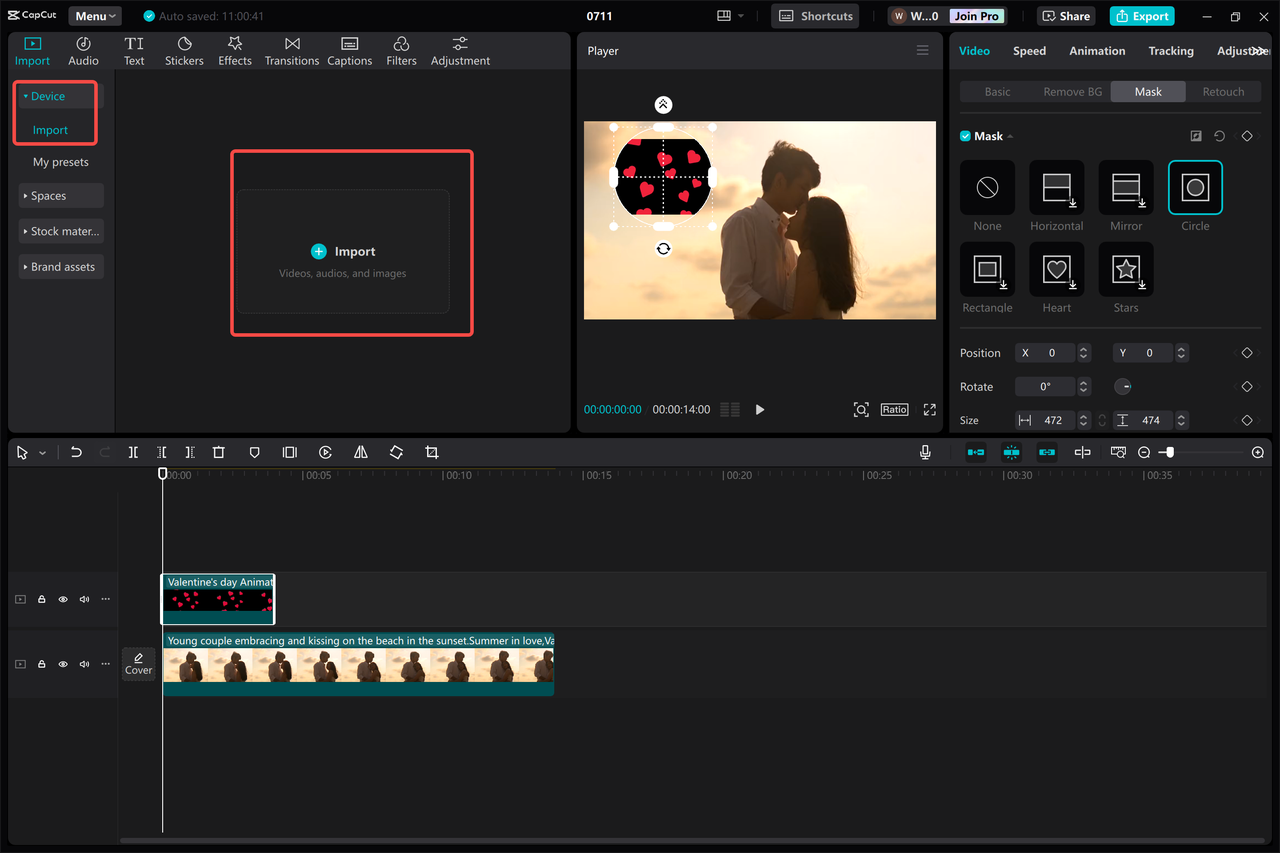Click the Delete icon above the timeline
The width and height of the screenshot is (1280, 853).
click(x=219, y=452)
